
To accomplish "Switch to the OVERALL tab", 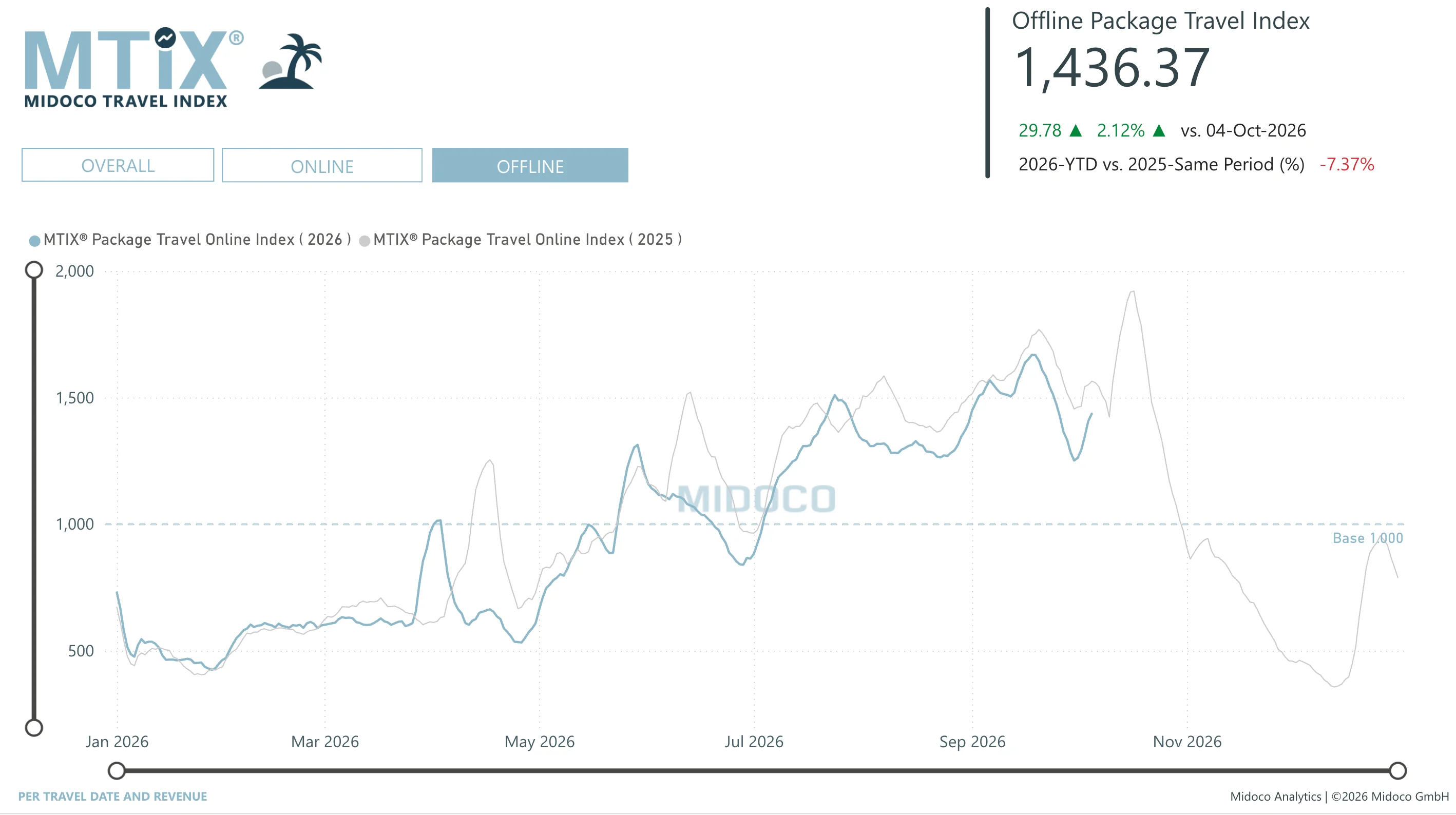I will coord(118,165).
